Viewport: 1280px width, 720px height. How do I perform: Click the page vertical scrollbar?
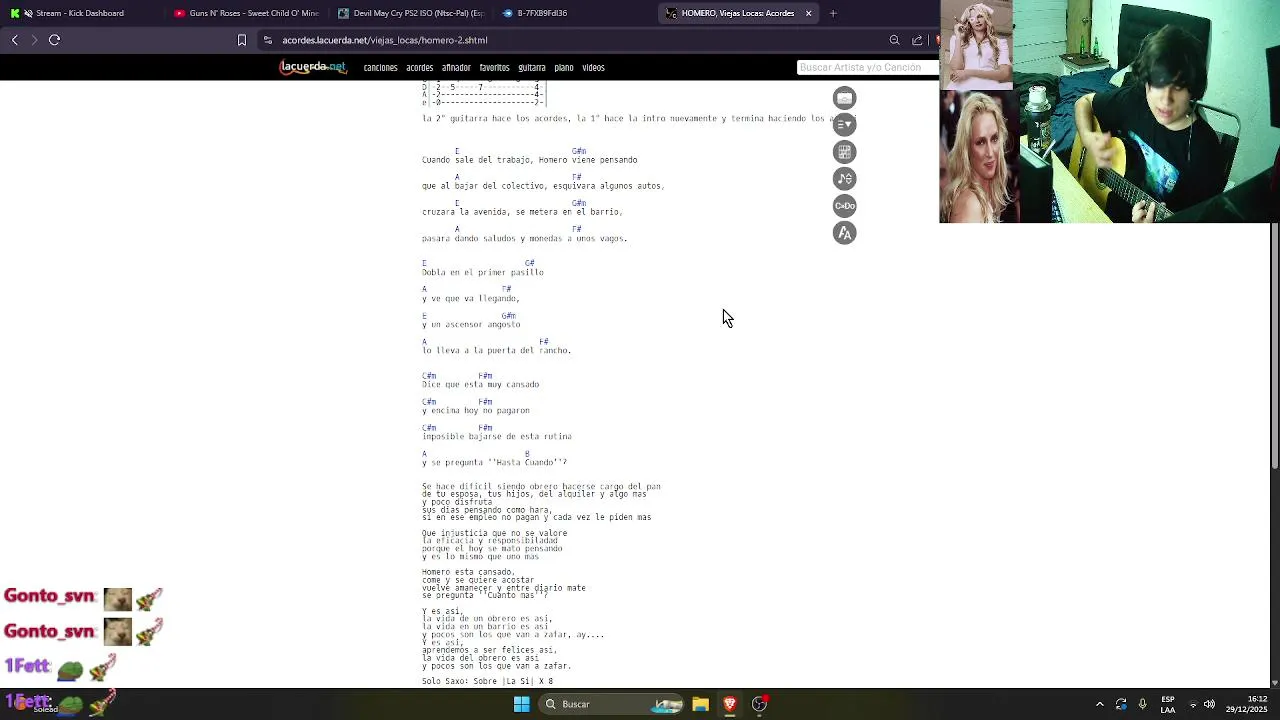tap(1274, 345)
